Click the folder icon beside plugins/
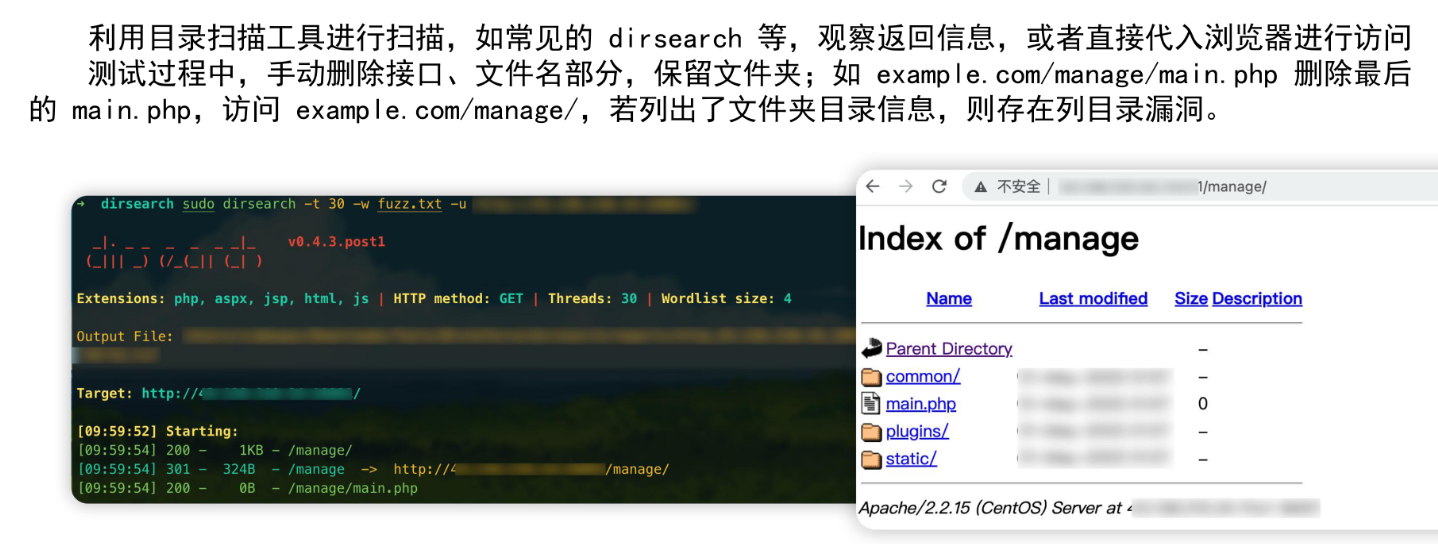Screen dimensions: 1438x544 tap(871, 432)
